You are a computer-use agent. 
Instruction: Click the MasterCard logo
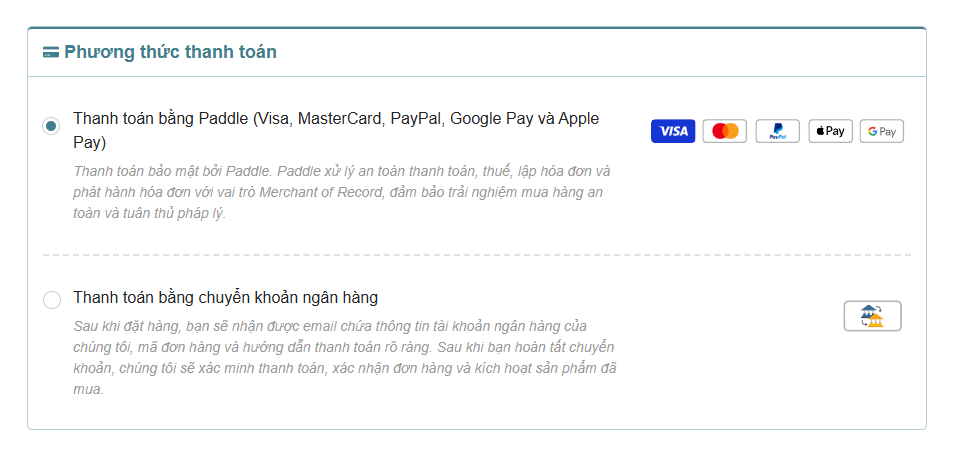pos(725,131)
